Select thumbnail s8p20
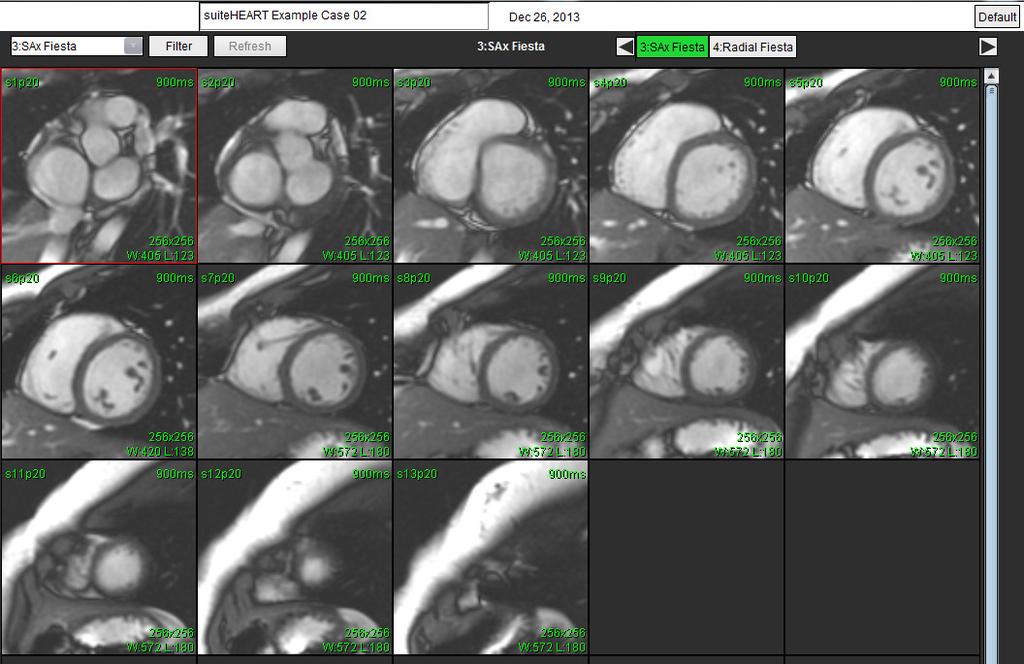 coord(491,362)
